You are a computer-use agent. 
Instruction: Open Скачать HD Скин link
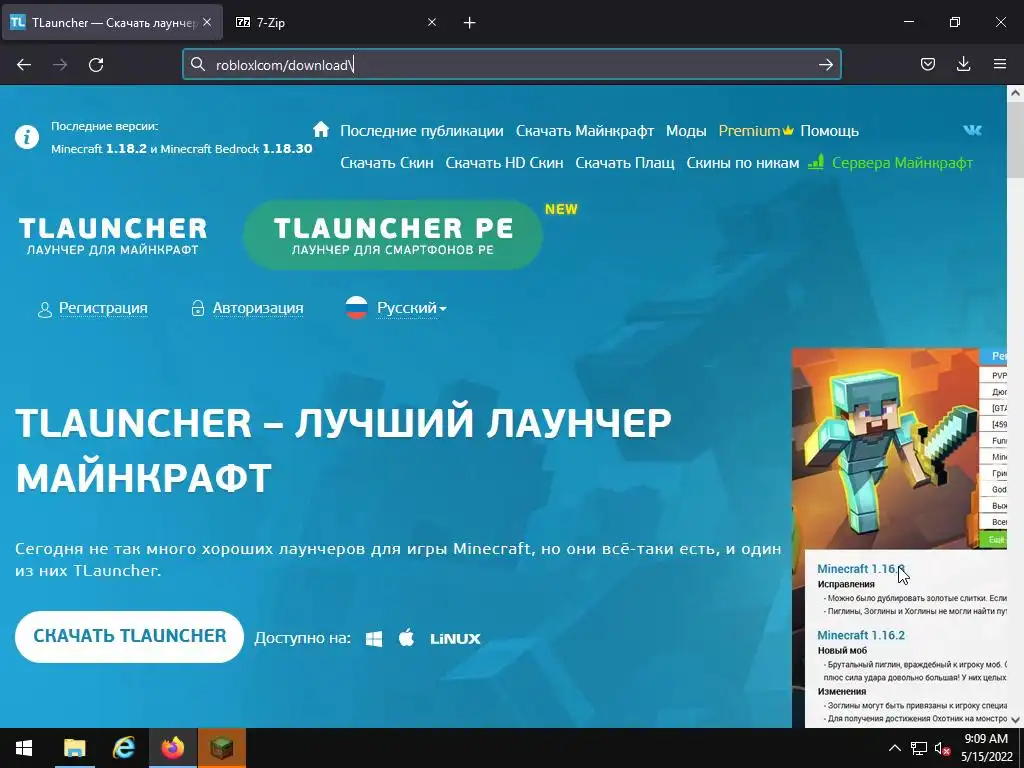(504, 163)
